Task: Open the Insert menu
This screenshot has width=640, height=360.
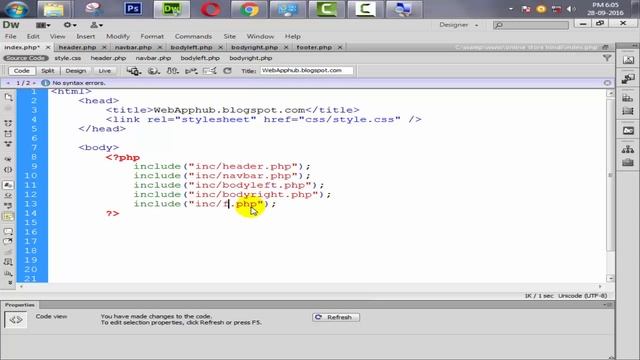Action: [x=86, y=36]
